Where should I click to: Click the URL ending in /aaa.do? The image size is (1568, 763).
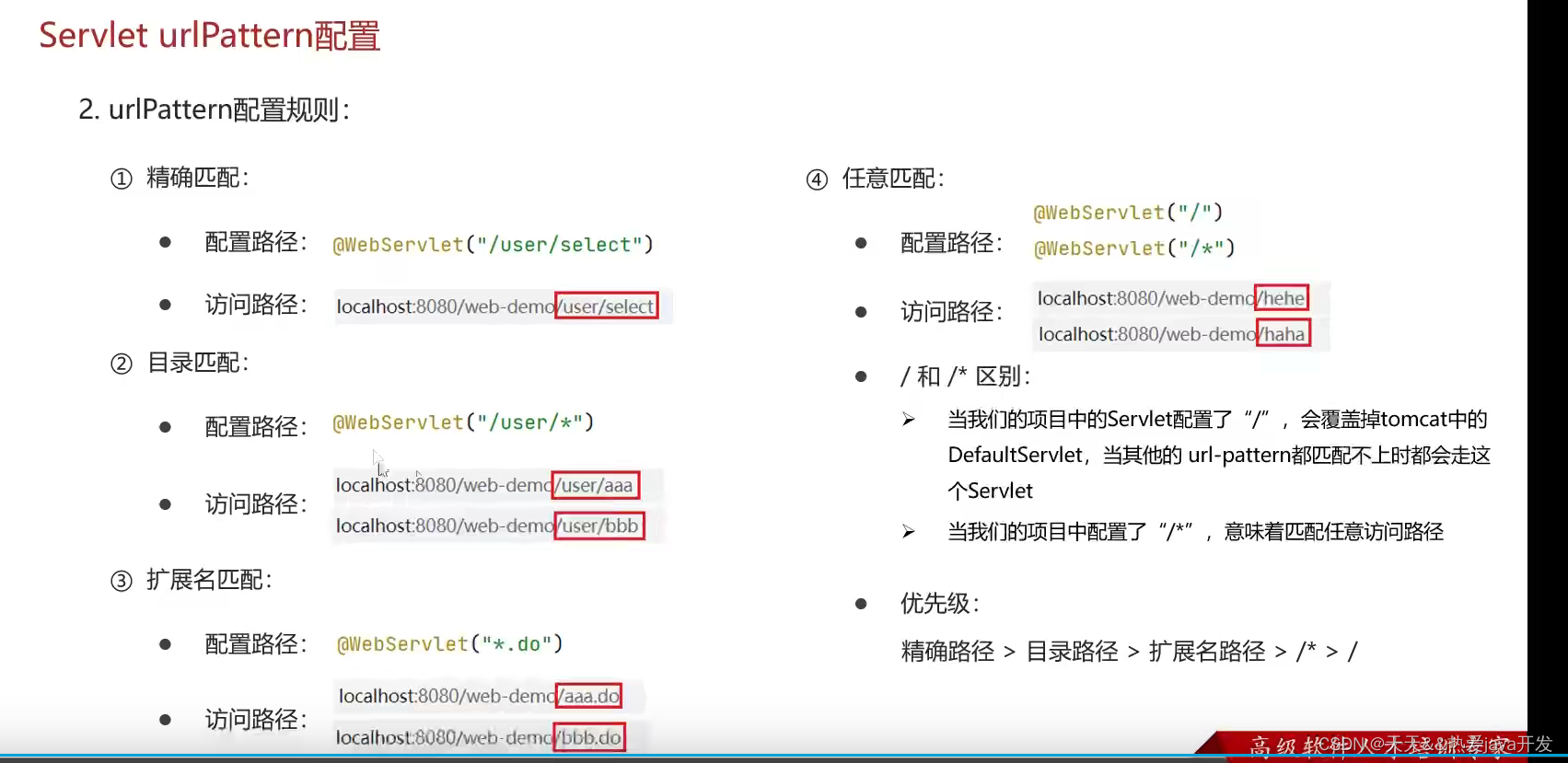(x=480, y=696)
